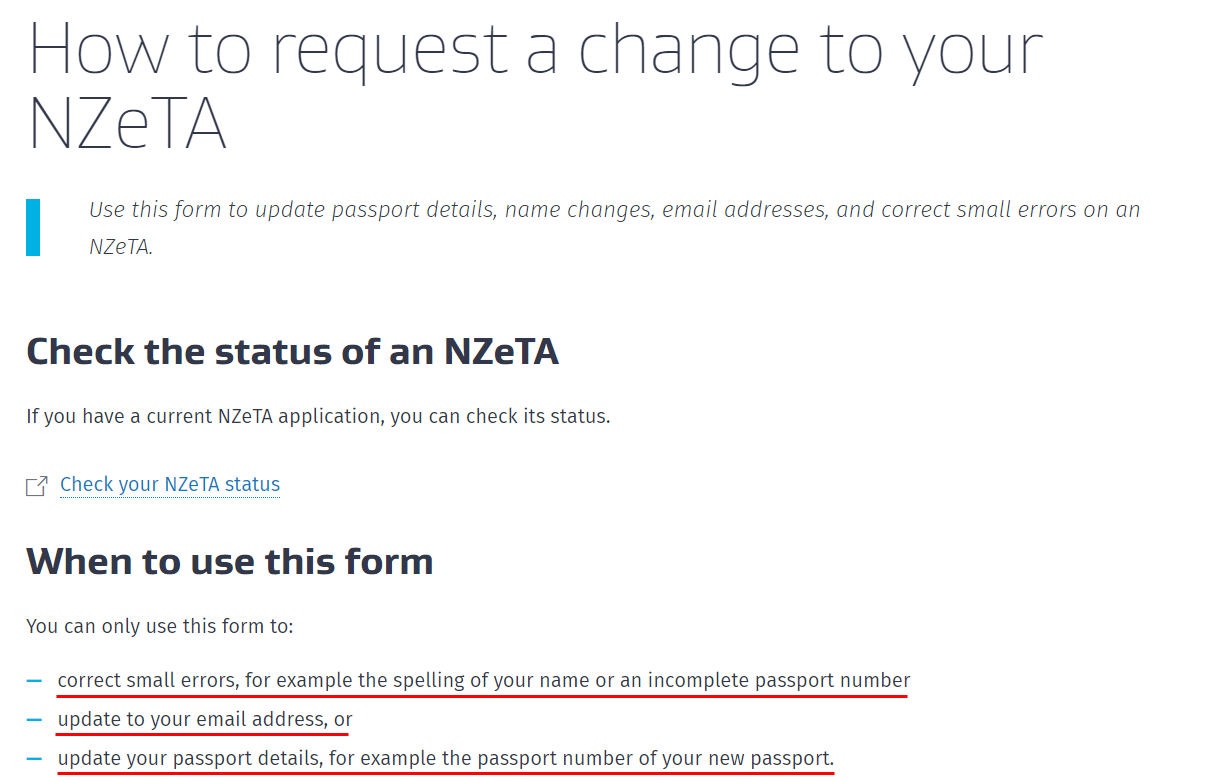Click the dash bullet before 'update to your email'

tap(35, 720)
